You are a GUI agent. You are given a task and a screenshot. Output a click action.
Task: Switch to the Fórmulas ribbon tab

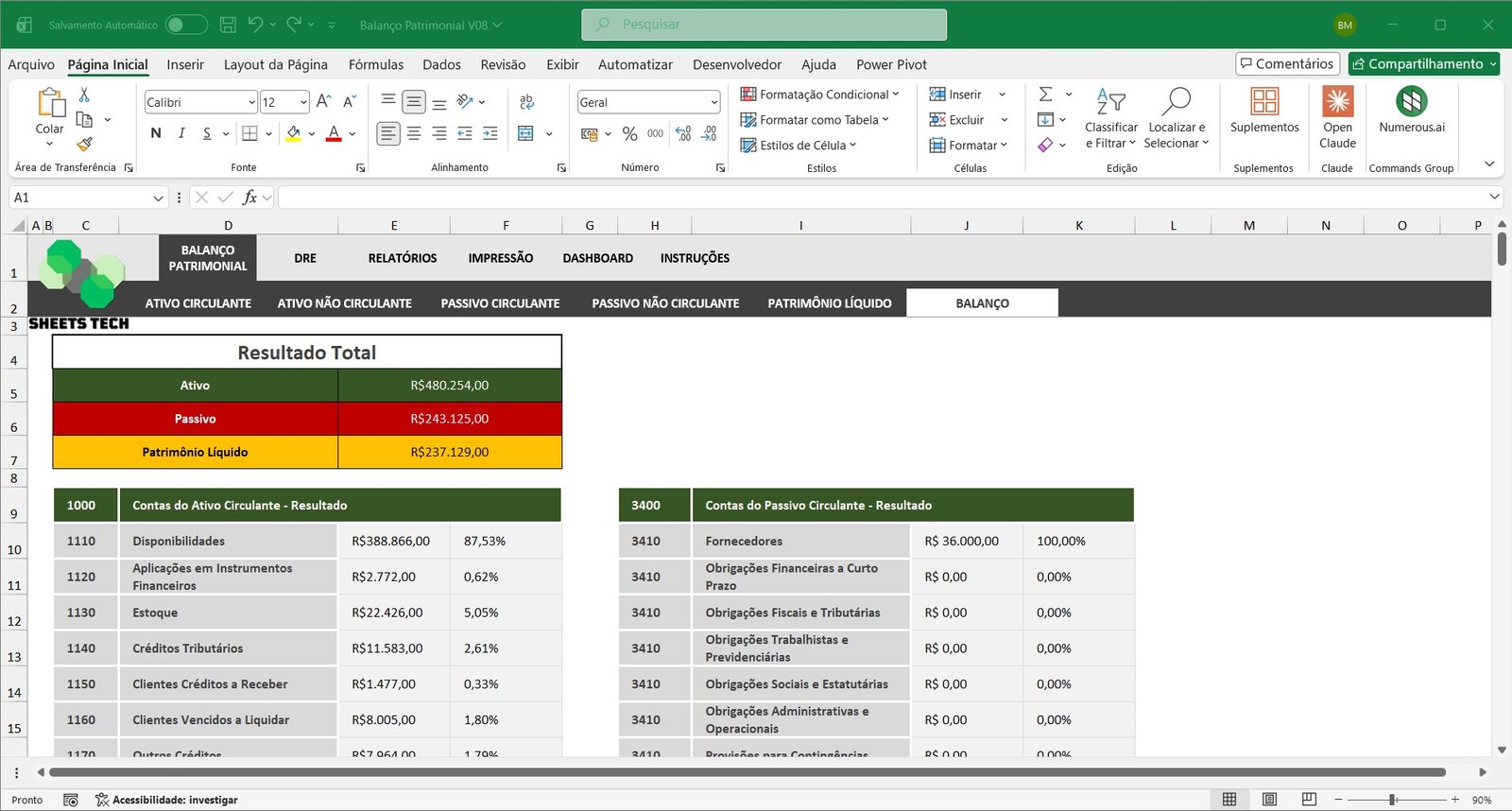[x=375, y=64]
